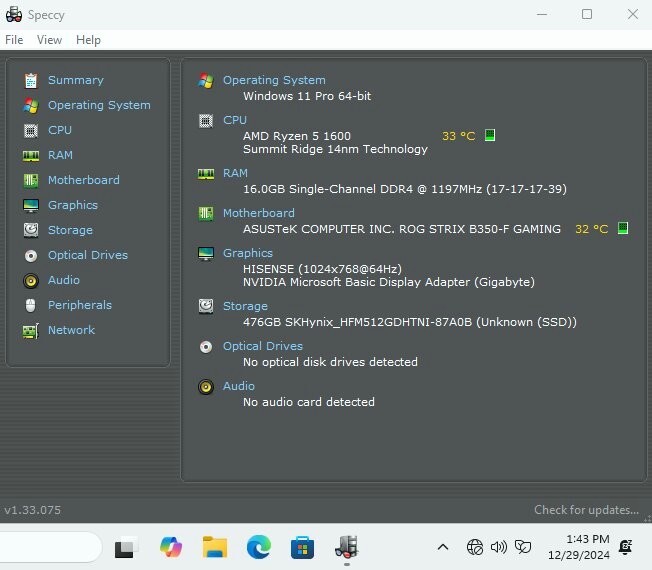
Task: Click the Optical Drives disc icon in the summary panel
Action: 206,347
